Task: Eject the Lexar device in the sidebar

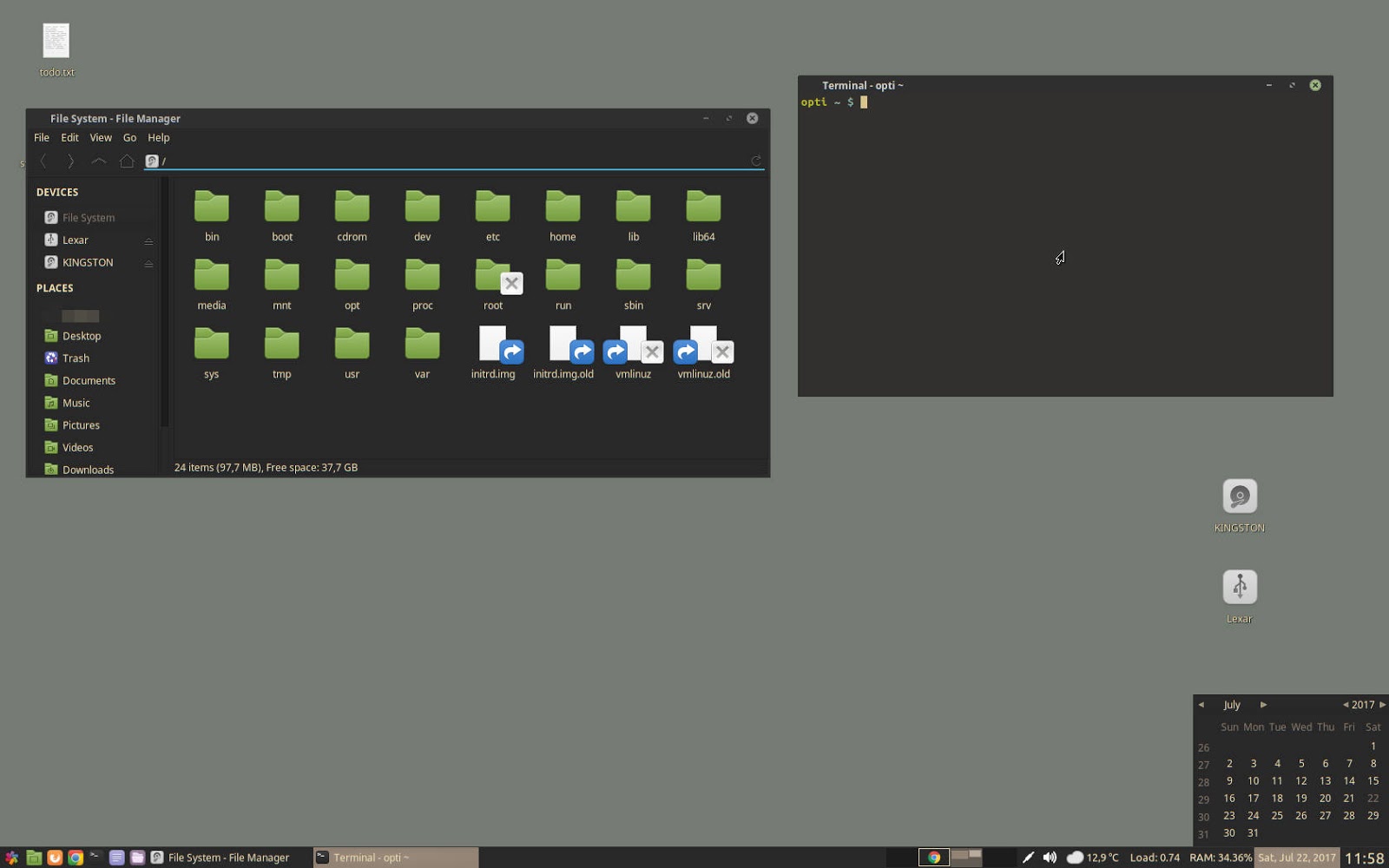Action: click(x=148, y=240)
